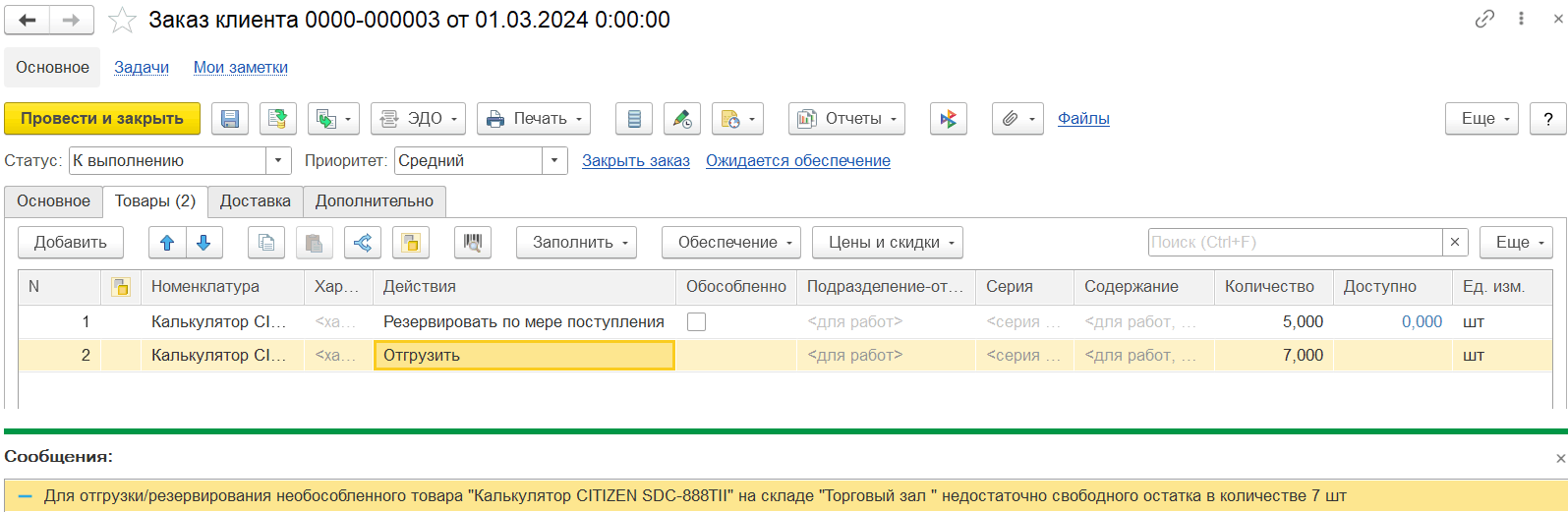Image resolution: width=1568 pixels, height=512 pixels.
Task: Add order to favorites with star
Action: (x=122, y=21)
